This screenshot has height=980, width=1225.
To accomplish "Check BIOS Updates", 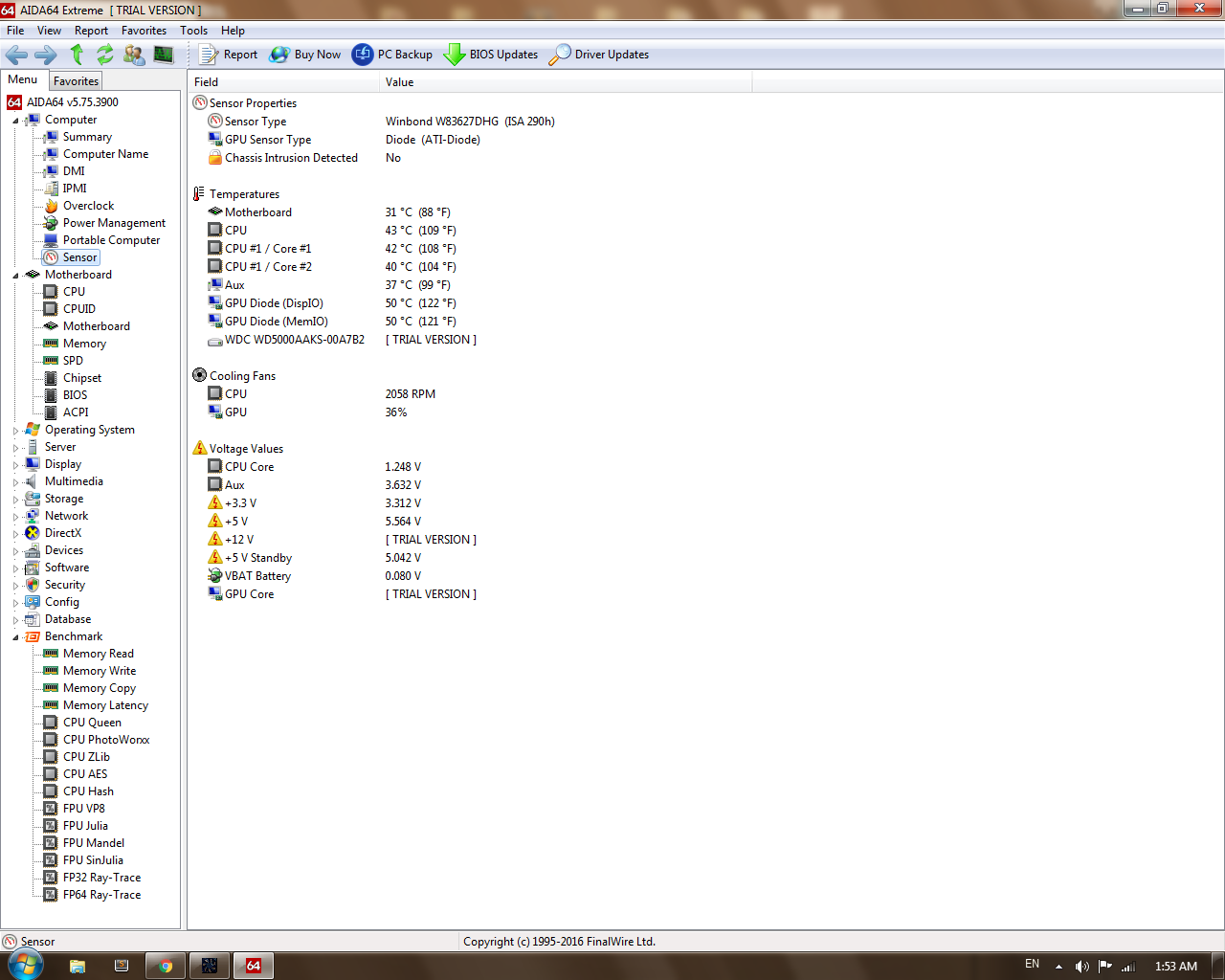I will (491, 55).
